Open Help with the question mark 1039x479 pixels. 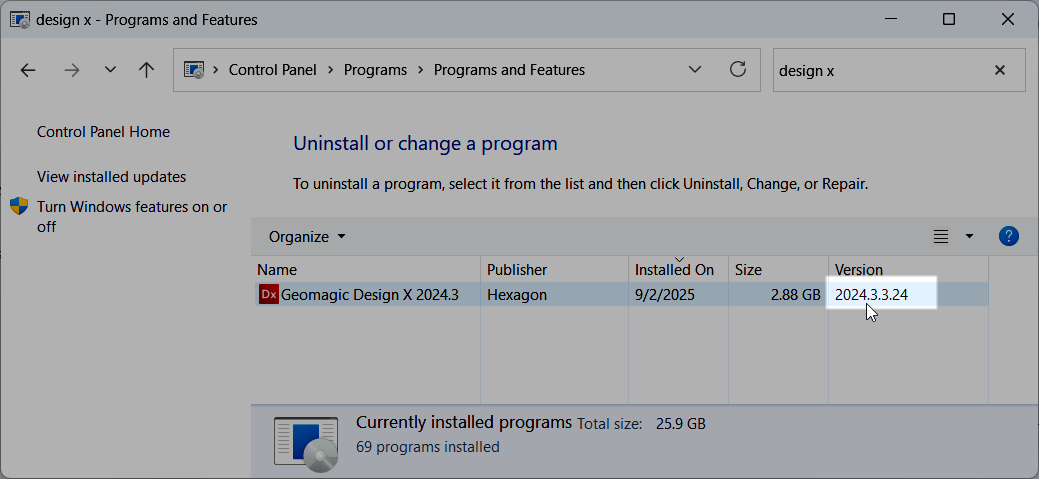(x=1008, y=236)
